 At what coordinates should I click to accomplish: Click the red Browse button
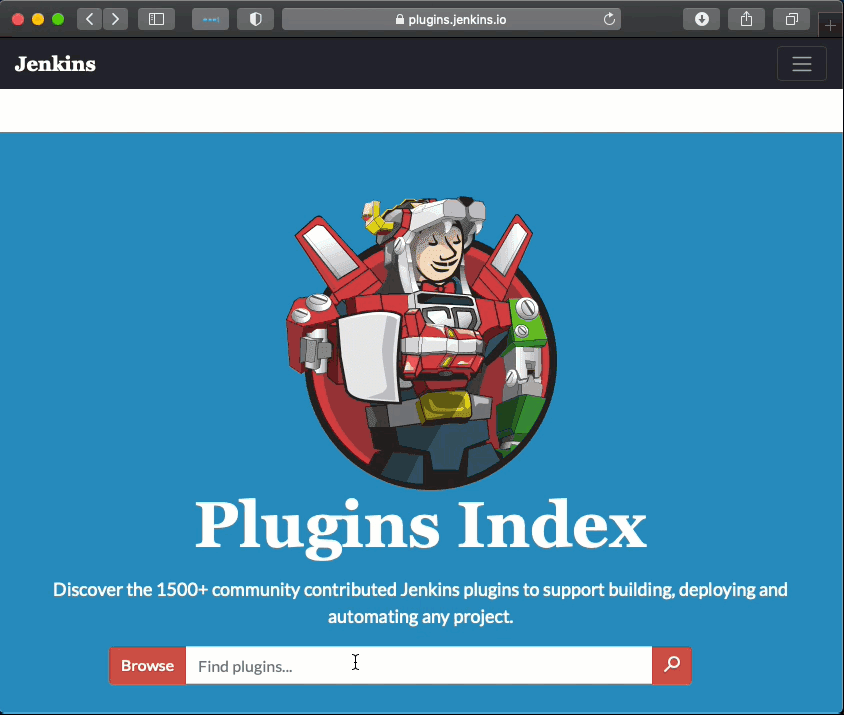coord(147,666)
